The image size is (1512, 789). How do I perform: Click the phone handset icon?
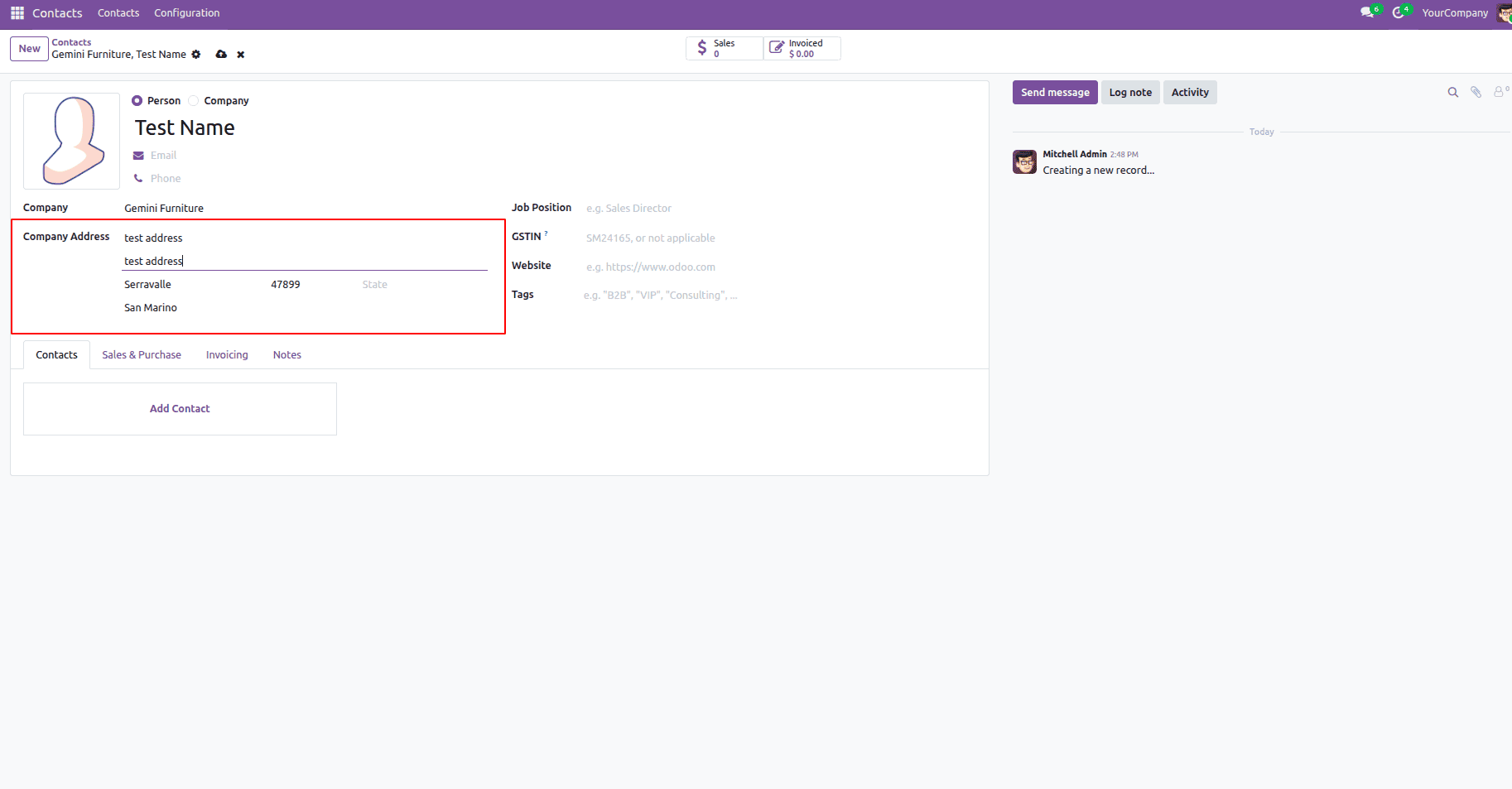click(x=138, y=179)
